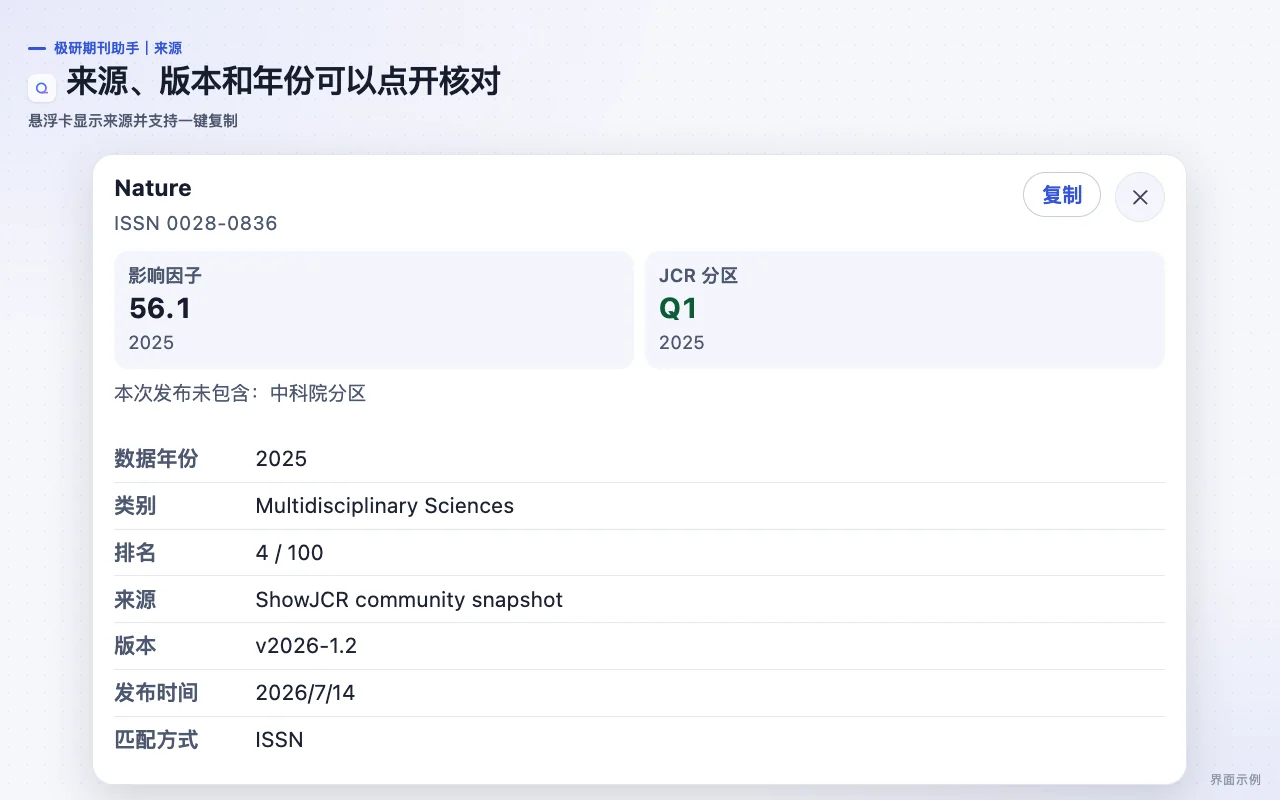Click the "发布时间" row label
1280x800 pixels.
coord(156,693)
